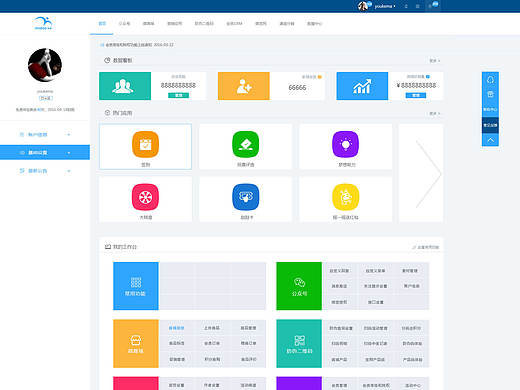Open More link in data overview section
Viewport: 520px width, 390px height.
tap(435, 61)
